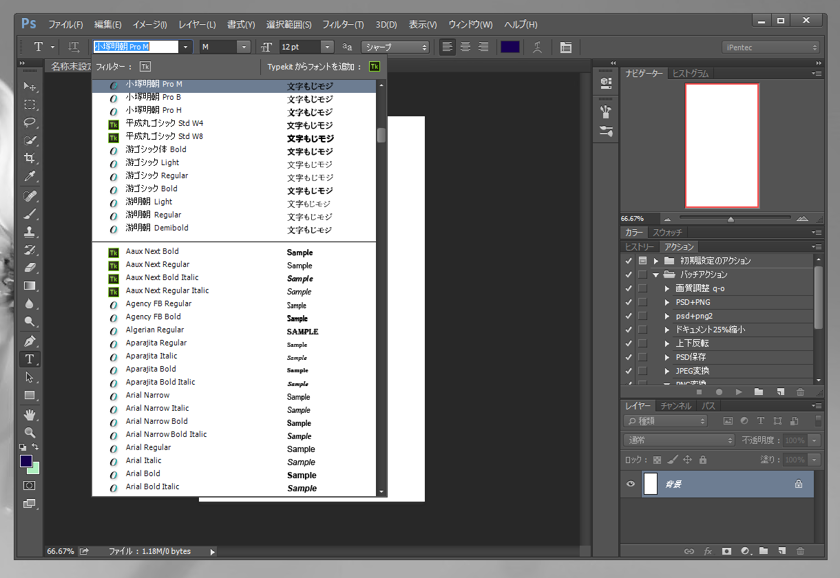840x578 pixels.
Task: Select the Rectangular Marquee tool
Action: coord(29,104)
